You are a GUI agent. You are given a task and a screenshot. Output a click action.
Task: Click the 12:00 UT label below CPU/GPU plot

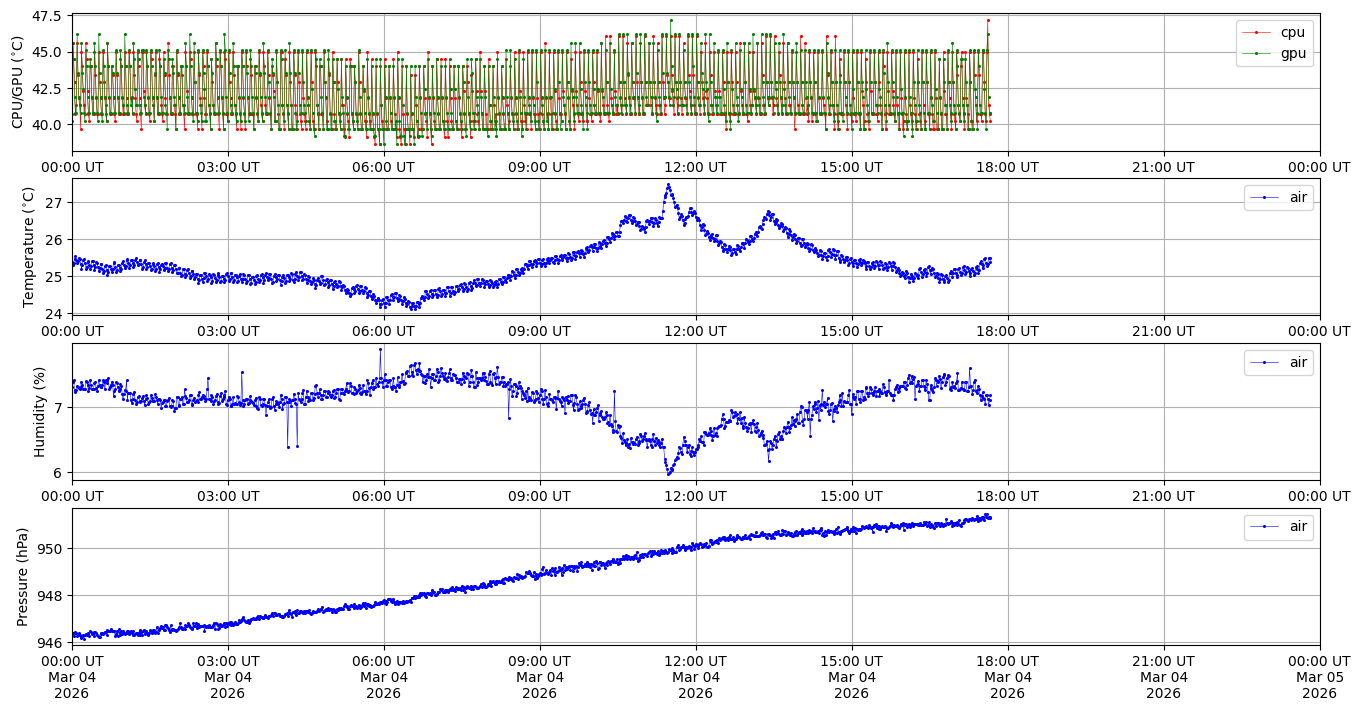pos(695,167)
